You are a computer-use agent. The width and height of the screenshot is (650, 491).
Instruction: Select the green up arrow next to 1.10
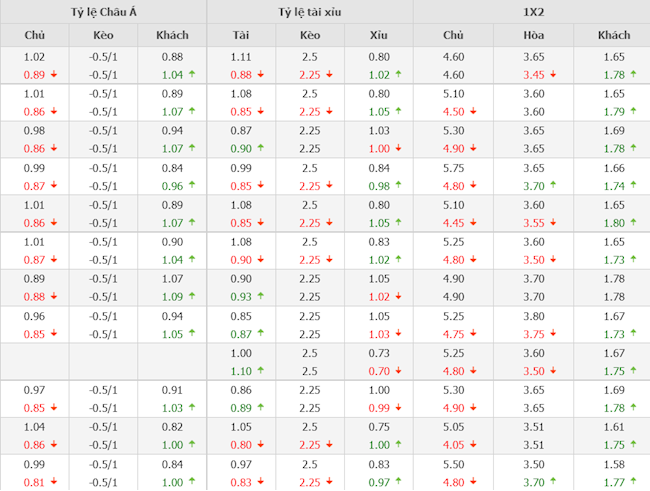pyautogui.click(x=259, y=371)
